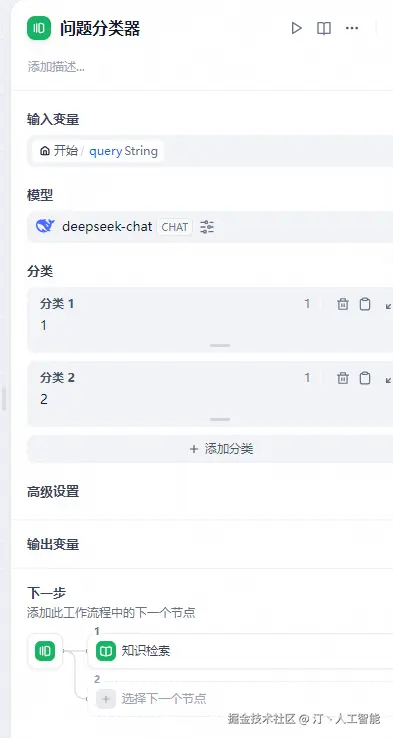
Task: Select the 知识检索 next-step node
Action: point(240,651)
